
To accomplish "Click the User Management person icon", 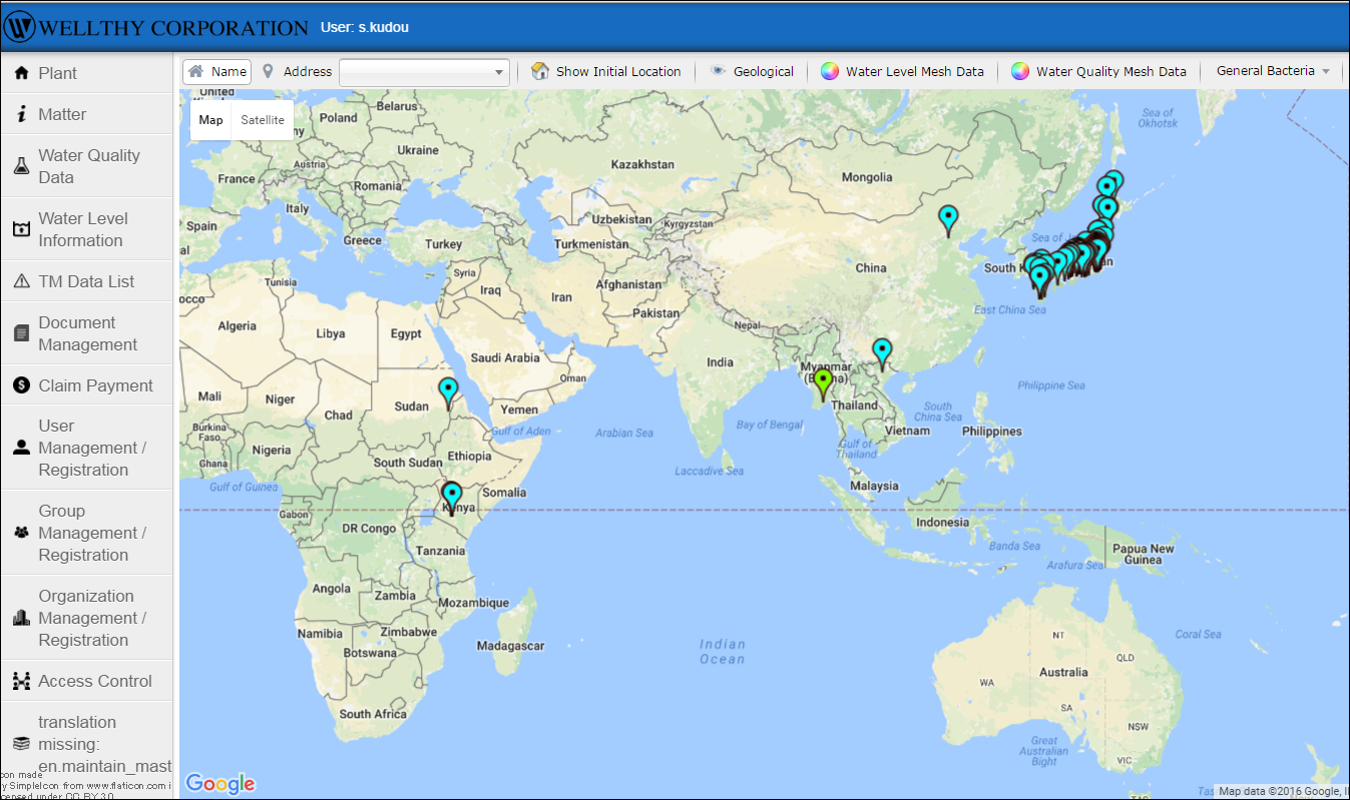I will [x=21, y=447].
